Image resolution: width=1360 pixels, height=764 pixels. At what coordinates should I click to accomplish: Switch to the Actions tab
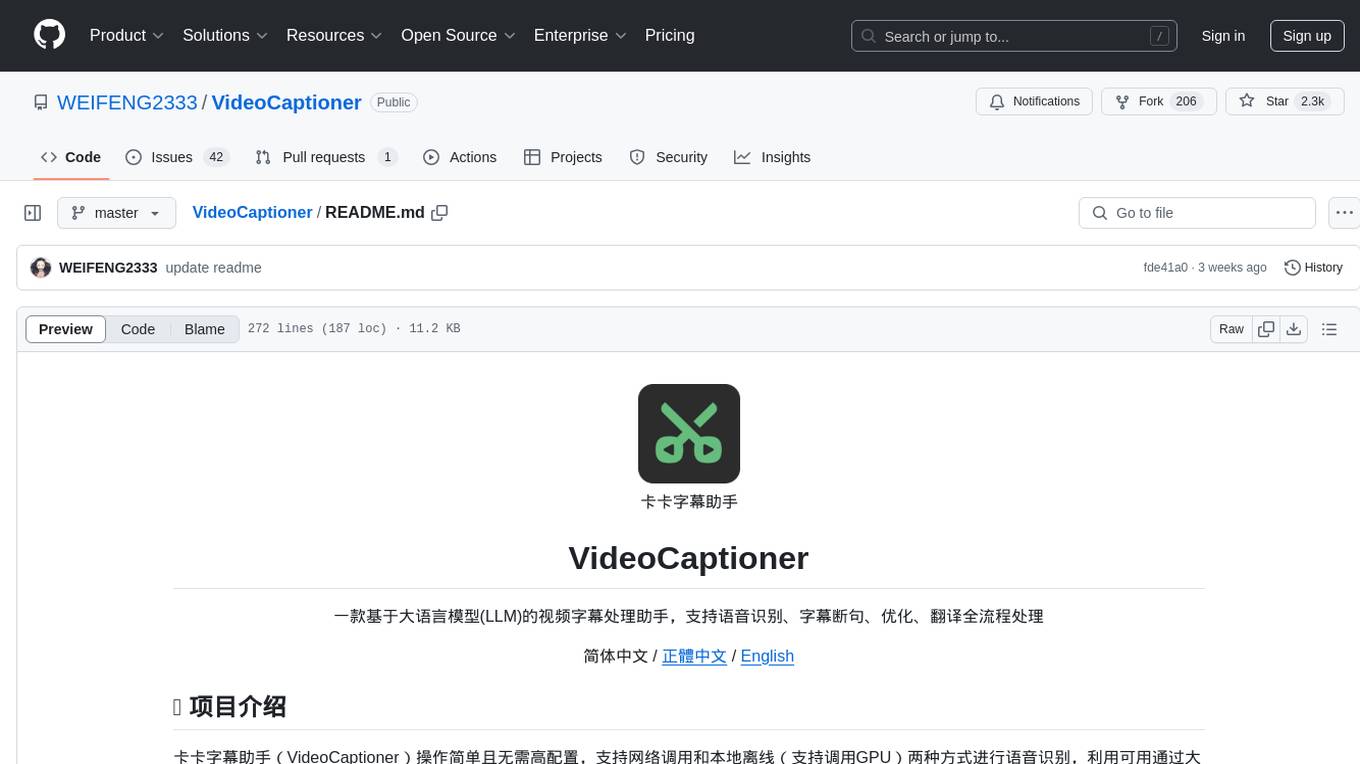pyautogui.click(x=460, y=157)
